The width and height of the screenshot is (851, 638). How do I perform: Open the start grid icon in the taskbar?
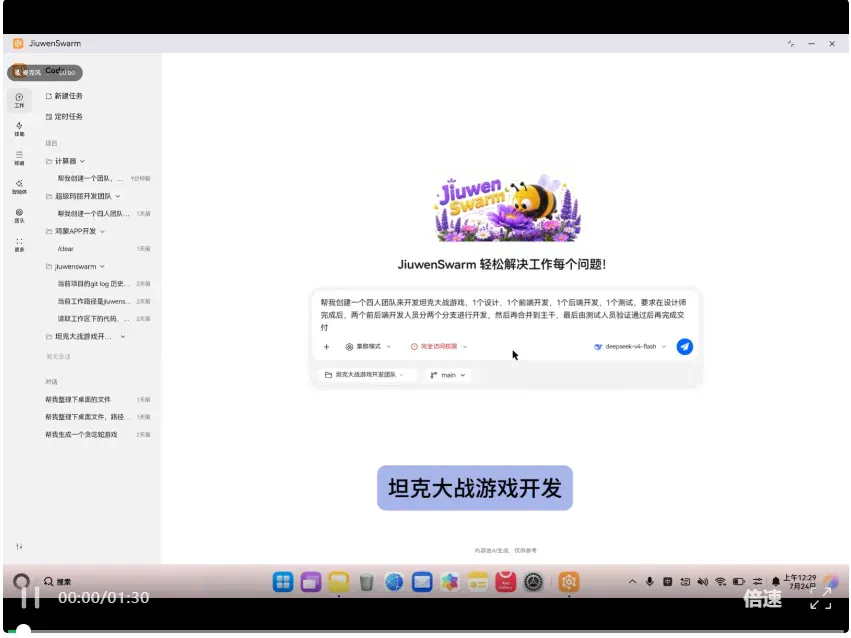click(283, 582)
